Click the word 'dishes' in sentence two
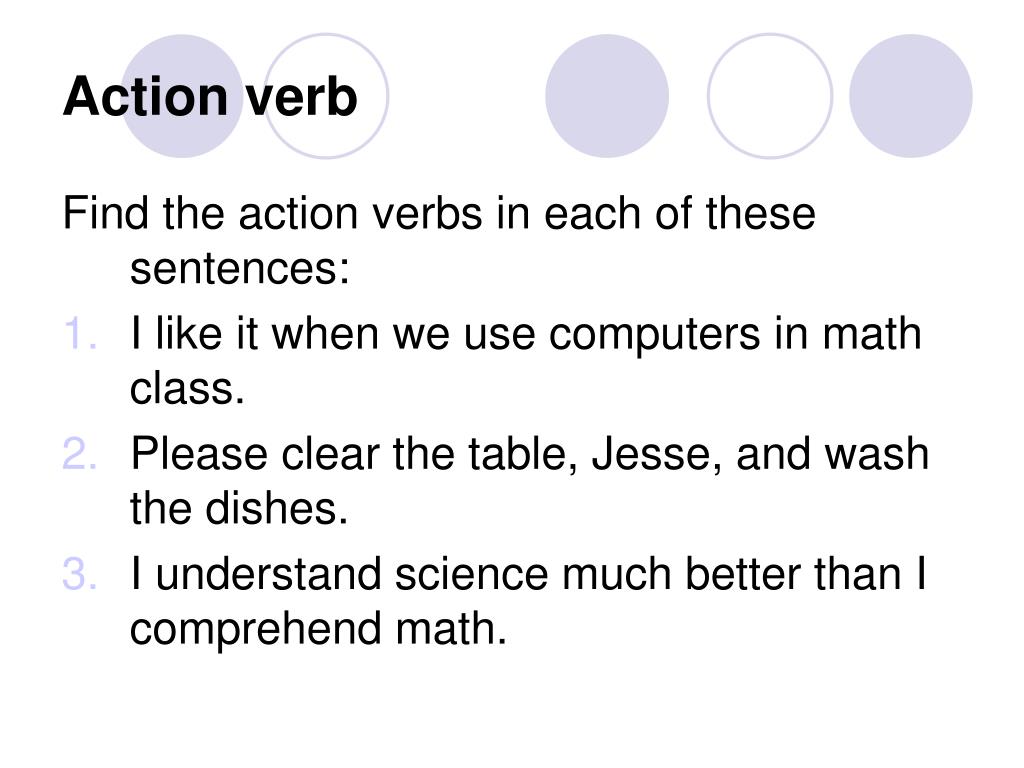Image resolution: width=1024 pixels, height=768 pixels. pyautogui.click(x=276, y=509)
